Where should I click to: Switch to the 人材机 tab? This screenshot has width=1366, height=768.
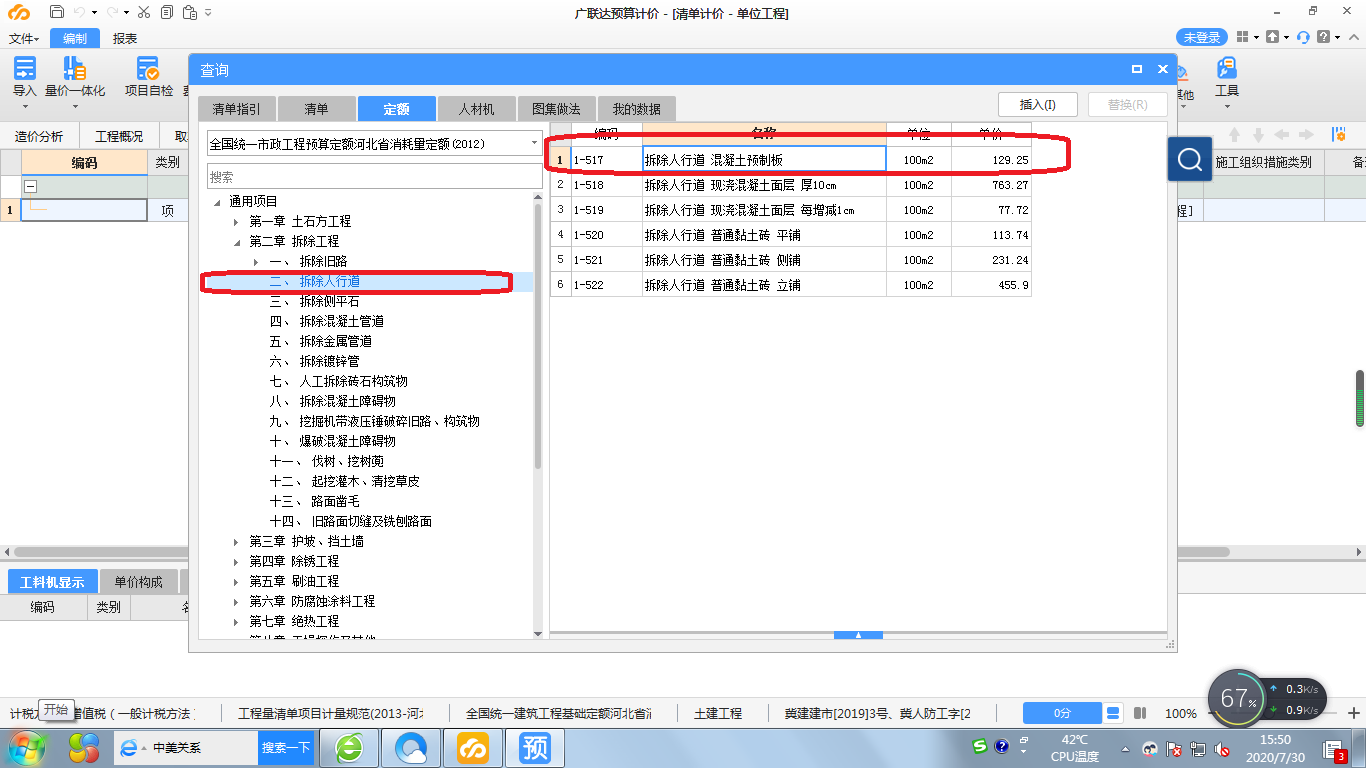[x=476, y=109]
